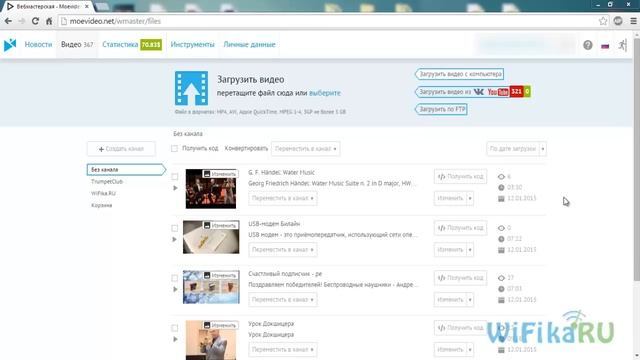Open Переместить в канал for Händel video
This screenshot has height=360, width=640.
[282, 198]
